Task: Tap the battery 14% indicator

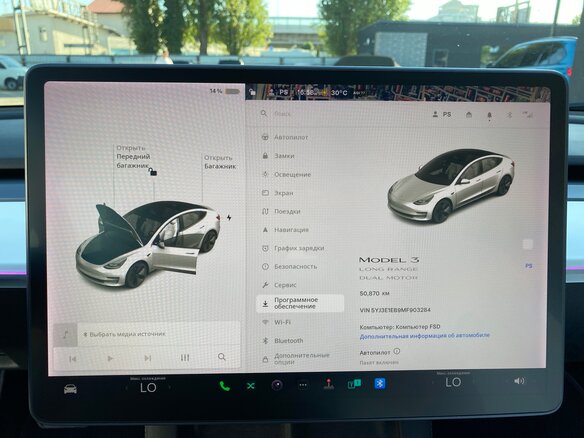Action: click(x=225, y=91)
